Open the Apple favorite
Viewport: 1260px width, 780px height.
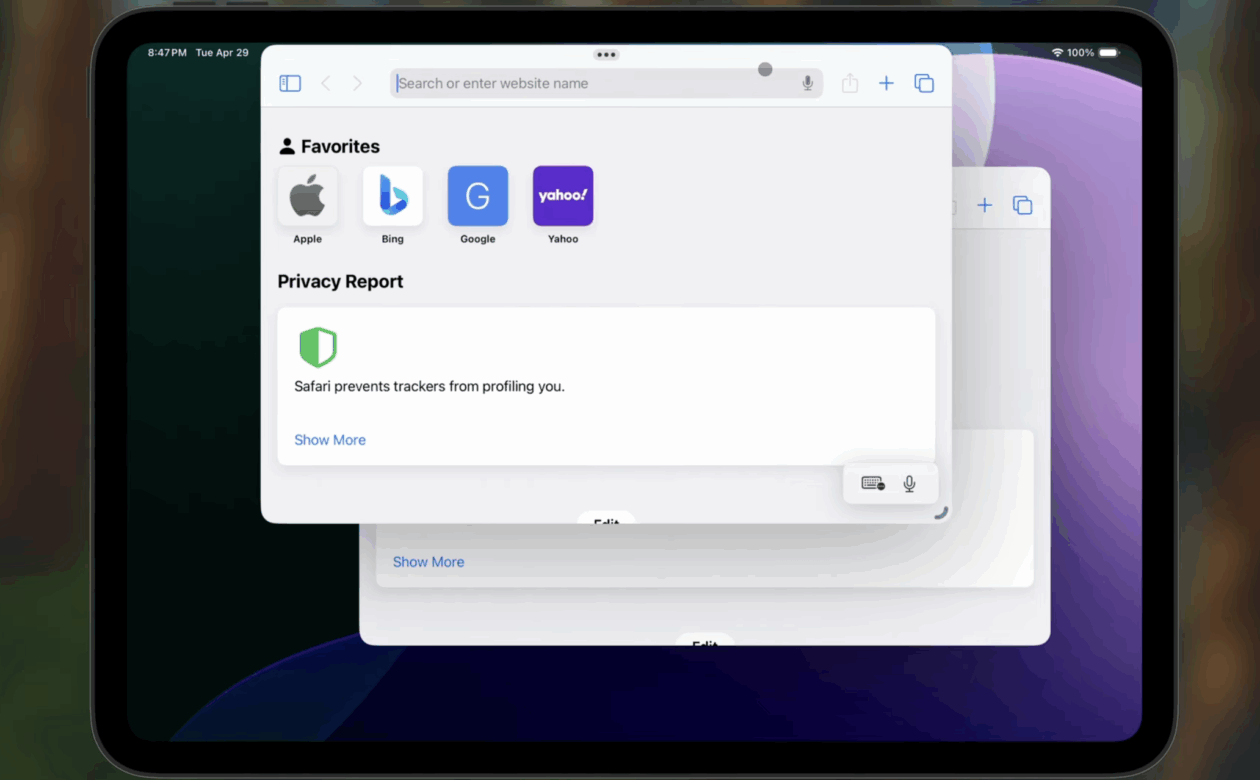[x=307, y=196]
